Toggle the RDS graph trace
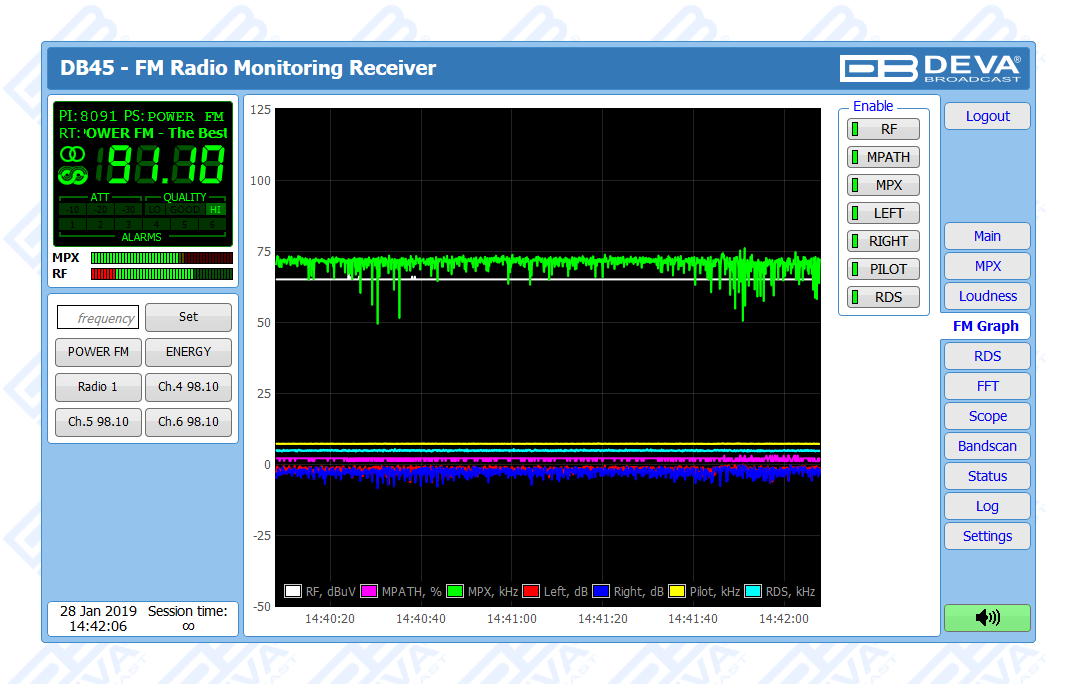1077x684 pixels. 883,297
